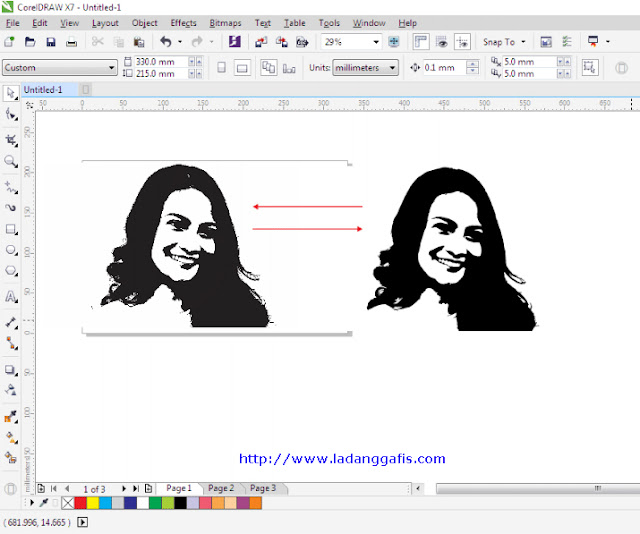Expand the undo history arrow
Image resolution: width=640 pixels, height=534 pixels.
coord(180,42)
